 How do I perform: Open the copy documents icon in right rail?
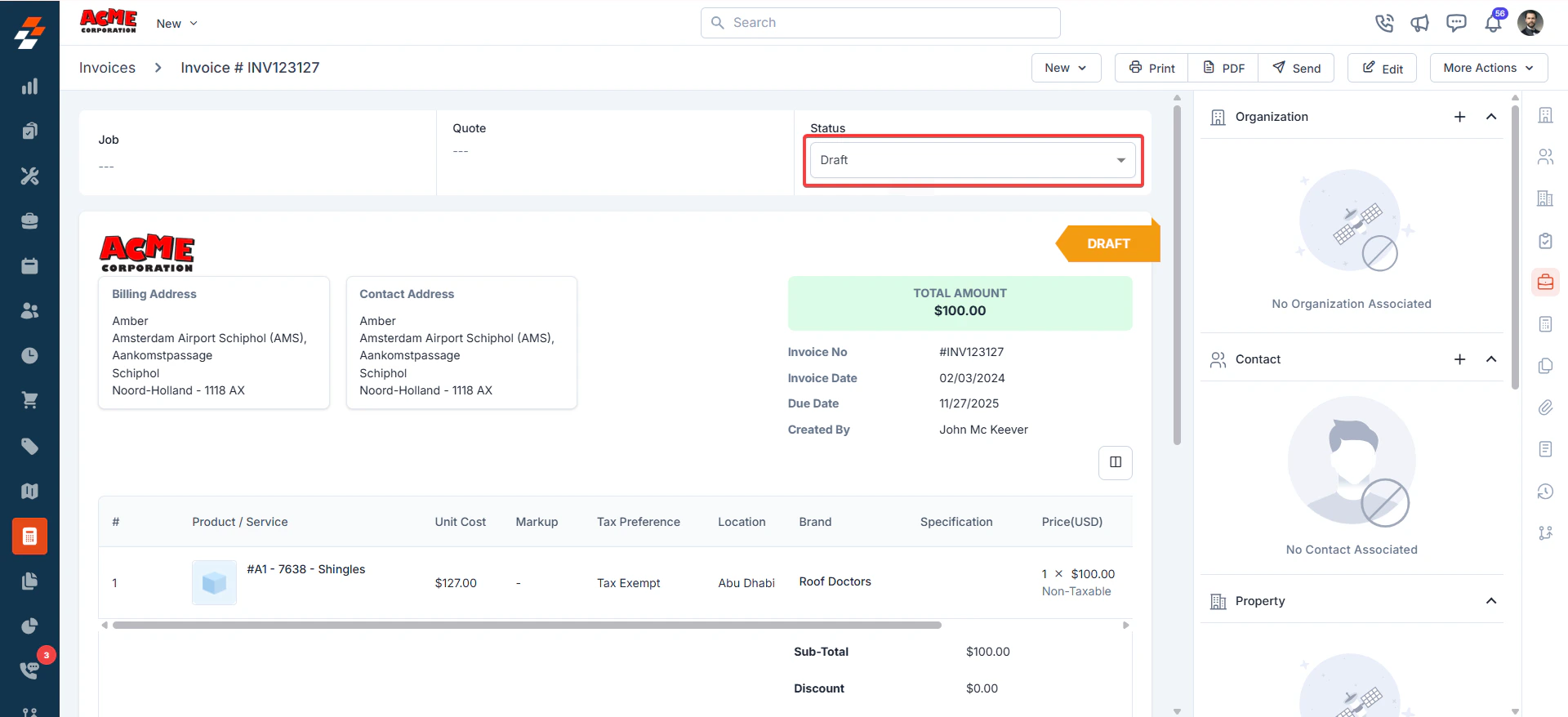1545,366
